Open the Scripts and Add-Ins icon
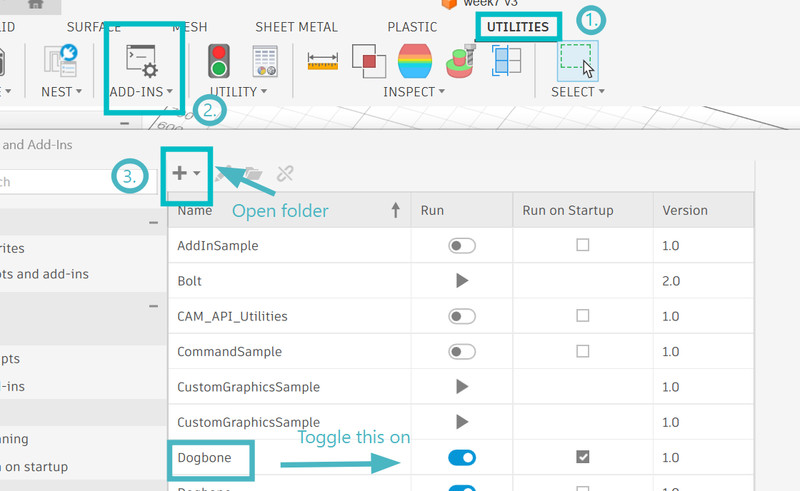This screenshot has height=491, width=800. pos(141,61)
